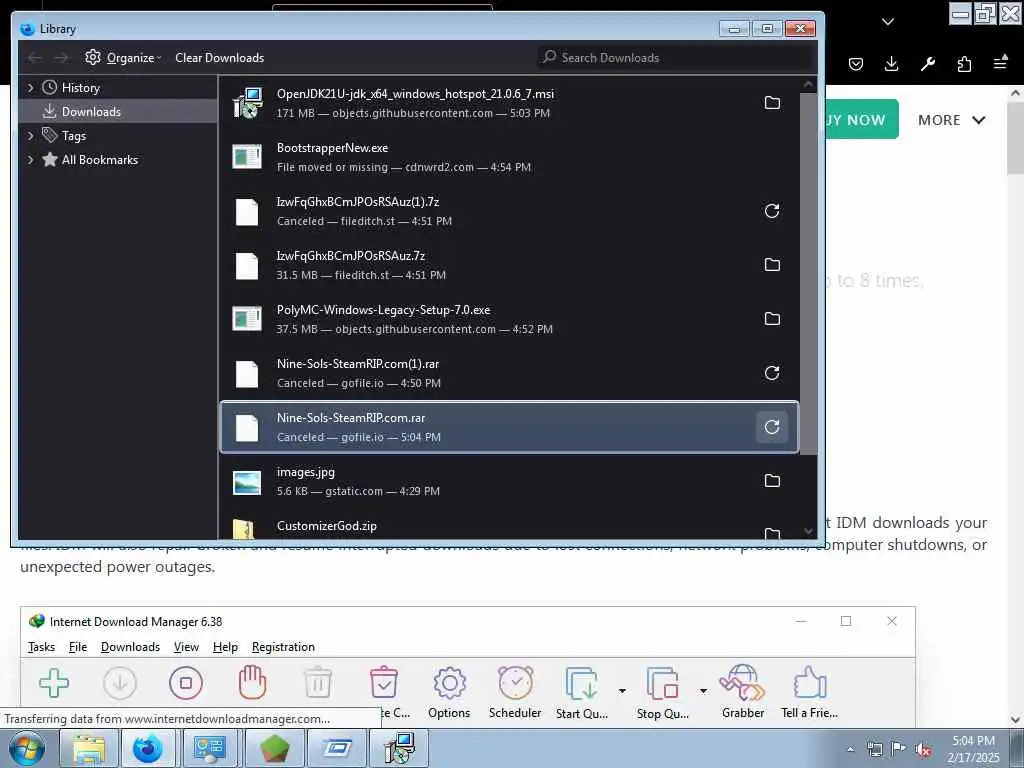Retry the selected Nine-Sols-SteamRIP.com.rar download
Screen dimensions: 1024x768
(x=772, y=427)
